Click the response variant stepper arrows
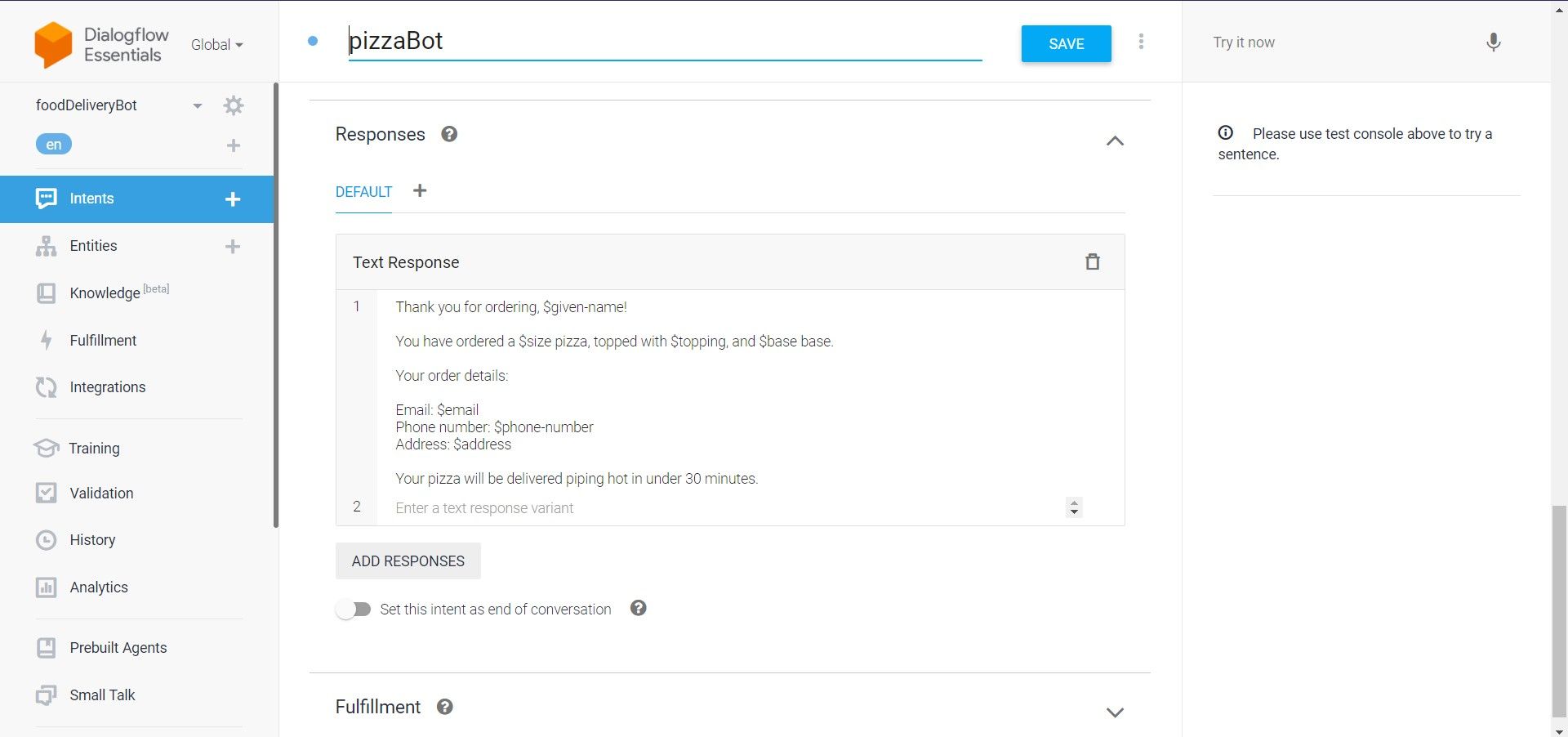 [1074, 507]
